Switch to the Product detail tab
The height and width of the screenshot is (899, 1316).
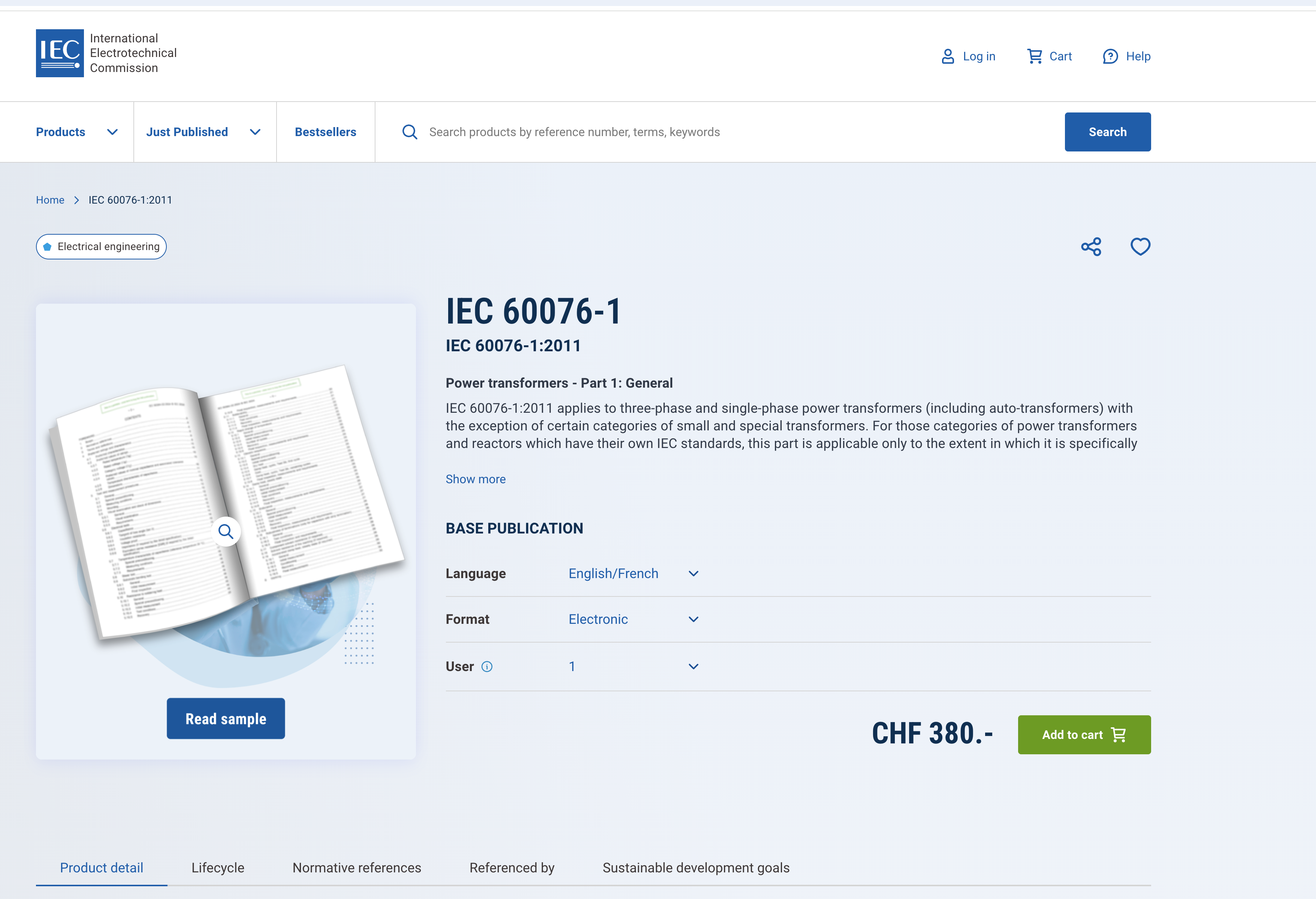[102, 868]
